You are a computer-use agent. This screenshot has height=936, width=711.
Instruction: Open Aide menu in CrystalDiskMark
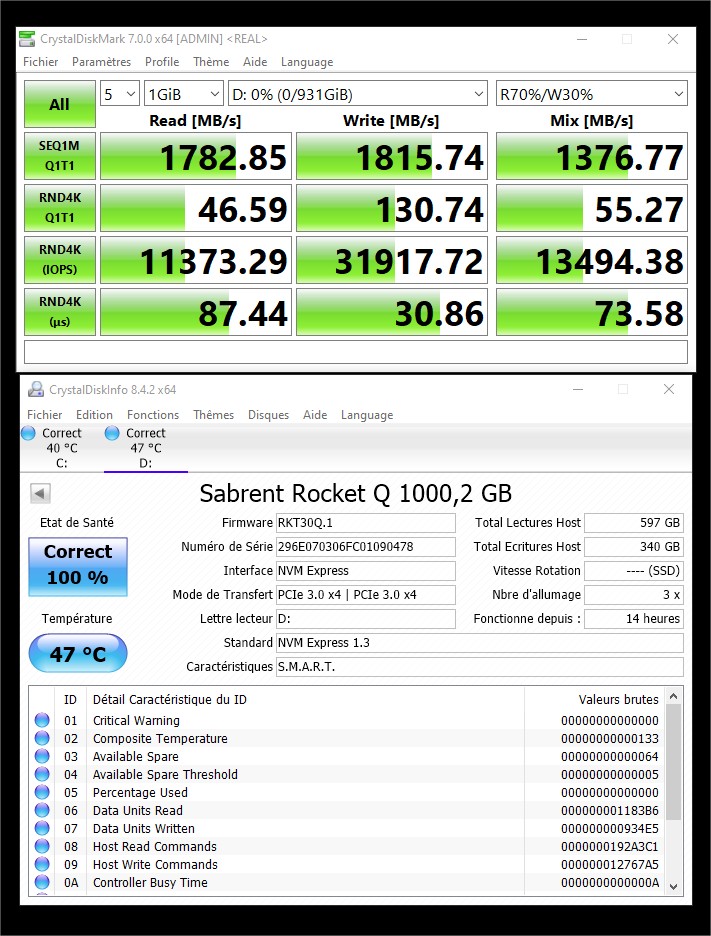point(255,61)
